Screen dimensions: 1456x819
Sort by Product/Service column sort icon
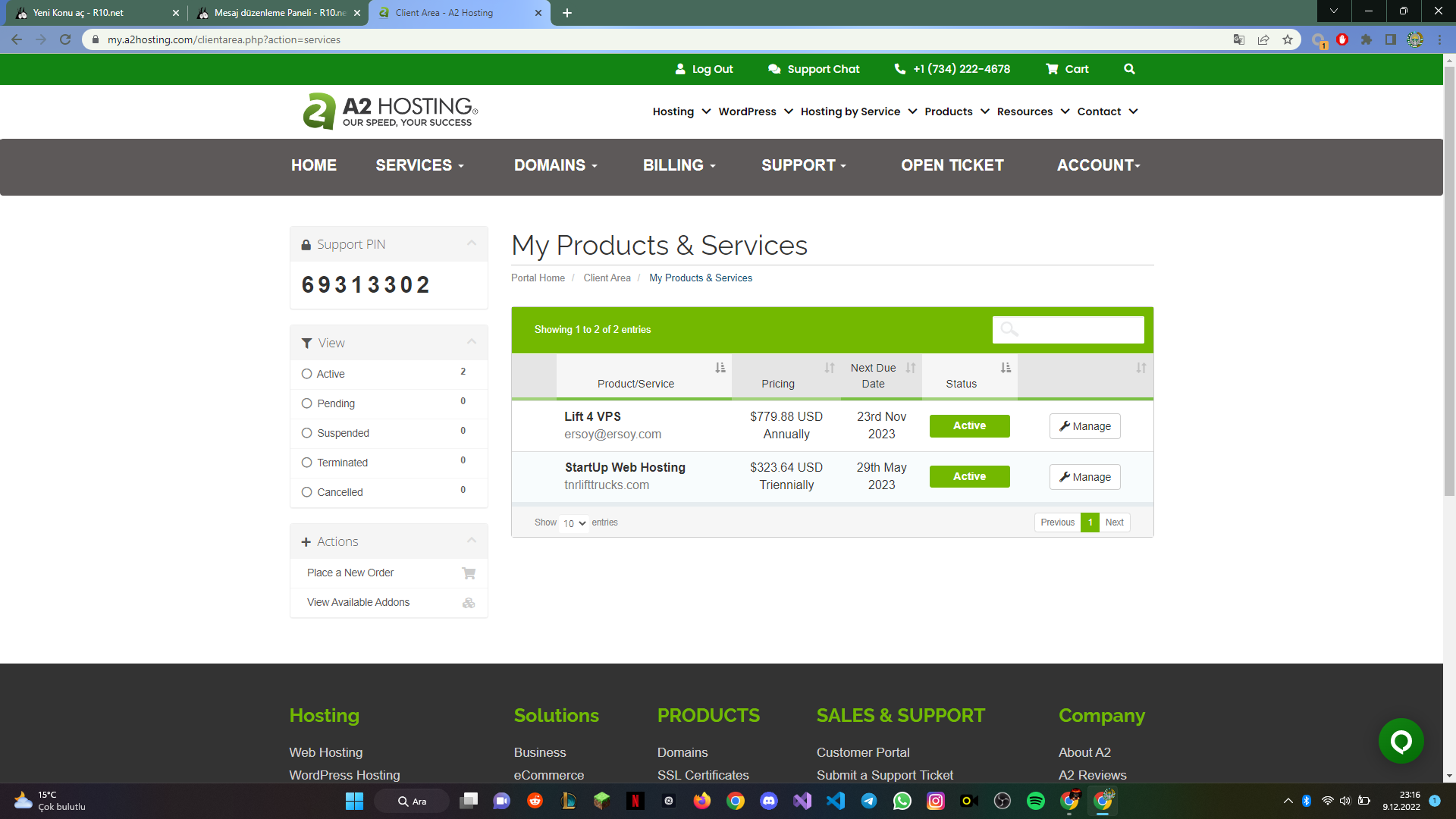[x=720, y=368]
